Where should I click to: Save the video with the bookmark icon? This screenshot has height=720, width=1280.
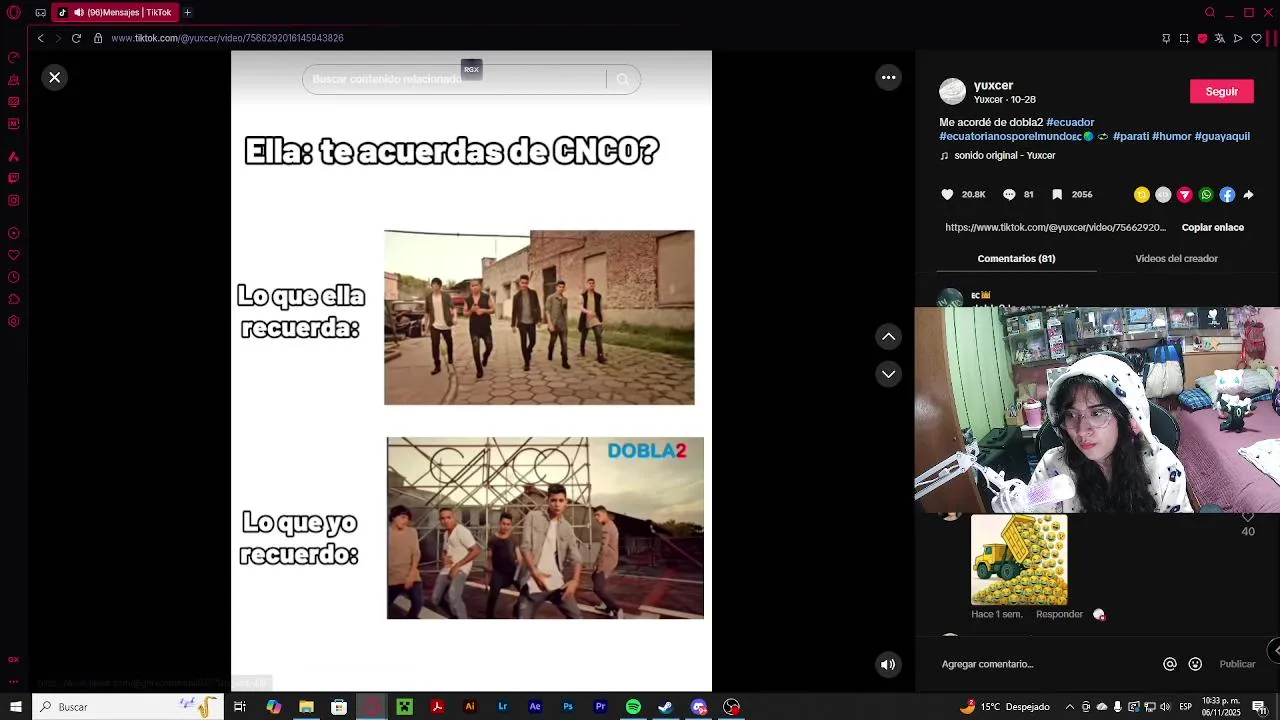coord(1057,195)
